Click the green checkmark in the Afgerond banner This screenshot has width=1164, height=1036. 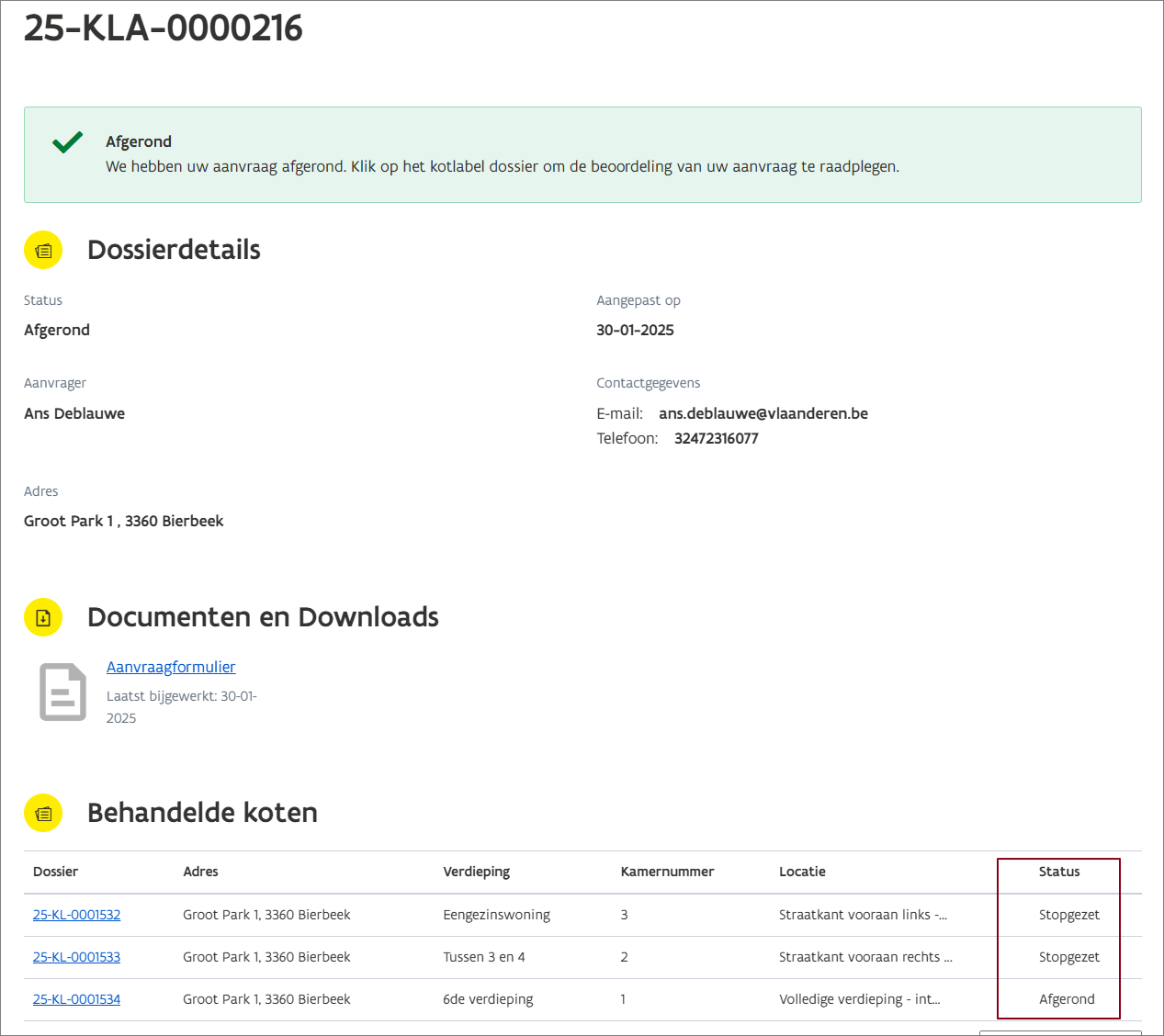68,142
